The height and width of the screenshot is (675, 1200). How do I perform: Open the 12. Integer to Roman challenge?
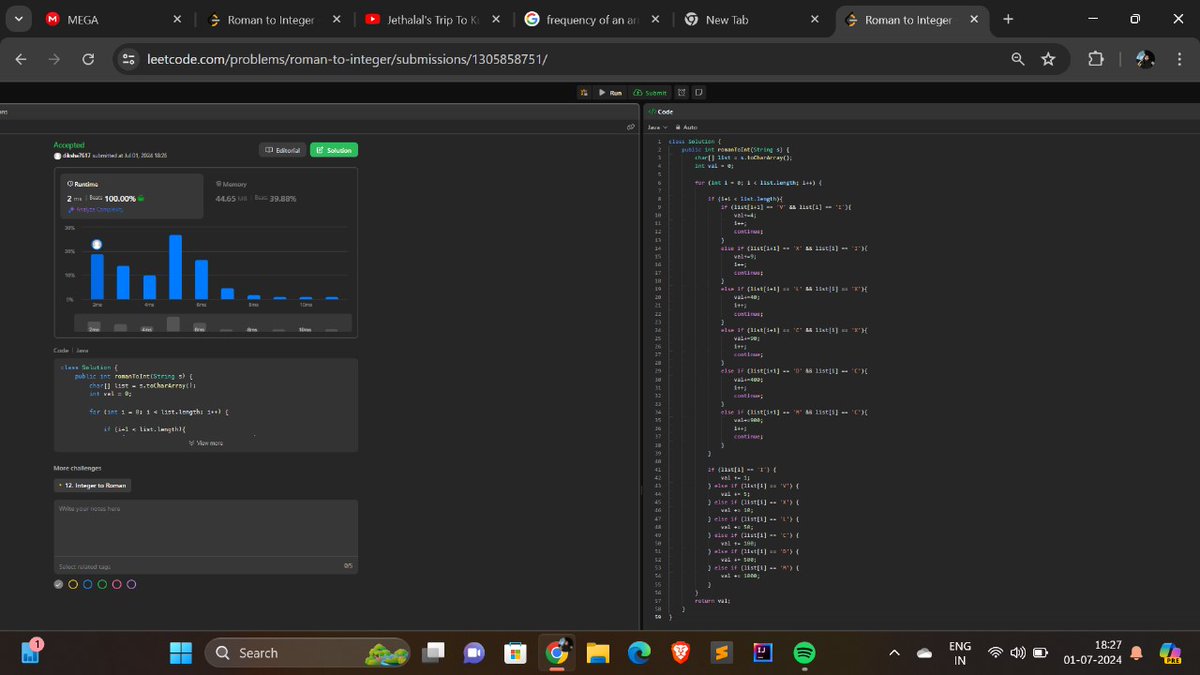[x=92, y=485]
